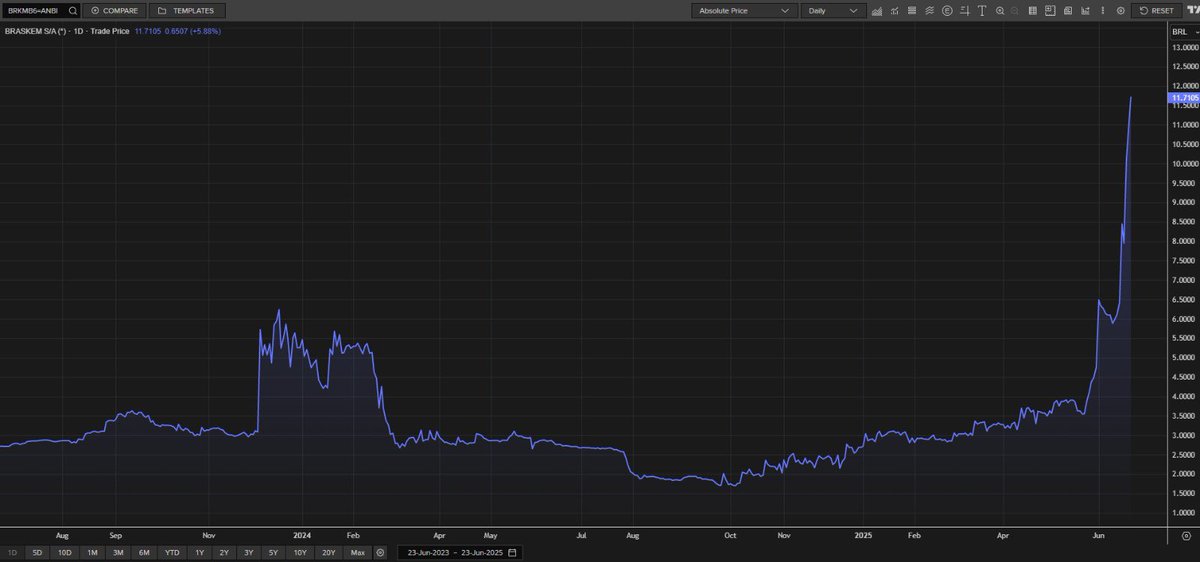Click the 23-Jun-2025 end date
Screen dimensions: 1200x562
click(482, 552)
